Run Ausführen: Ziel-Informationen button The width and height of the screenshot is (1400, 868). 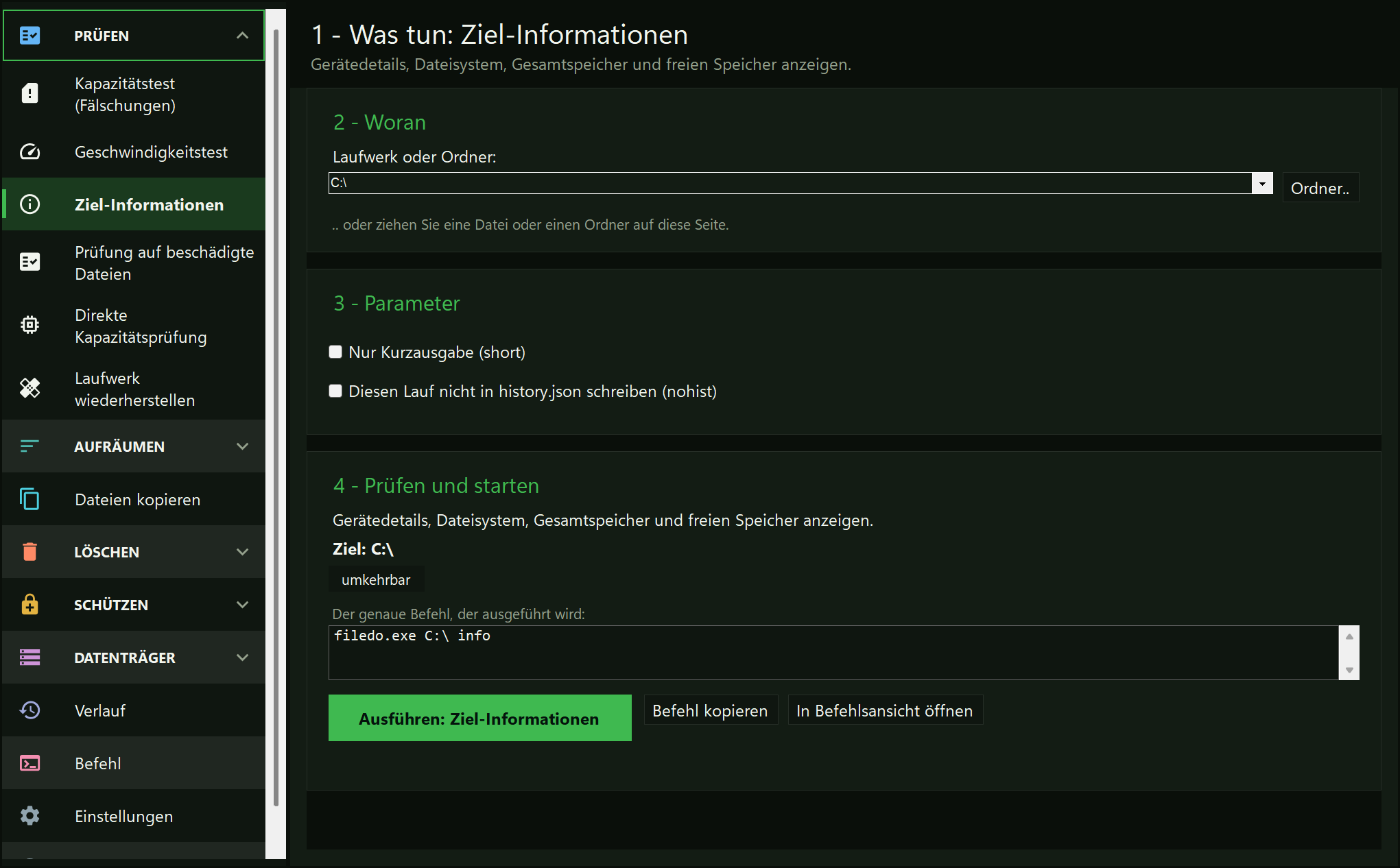[479, 718]
